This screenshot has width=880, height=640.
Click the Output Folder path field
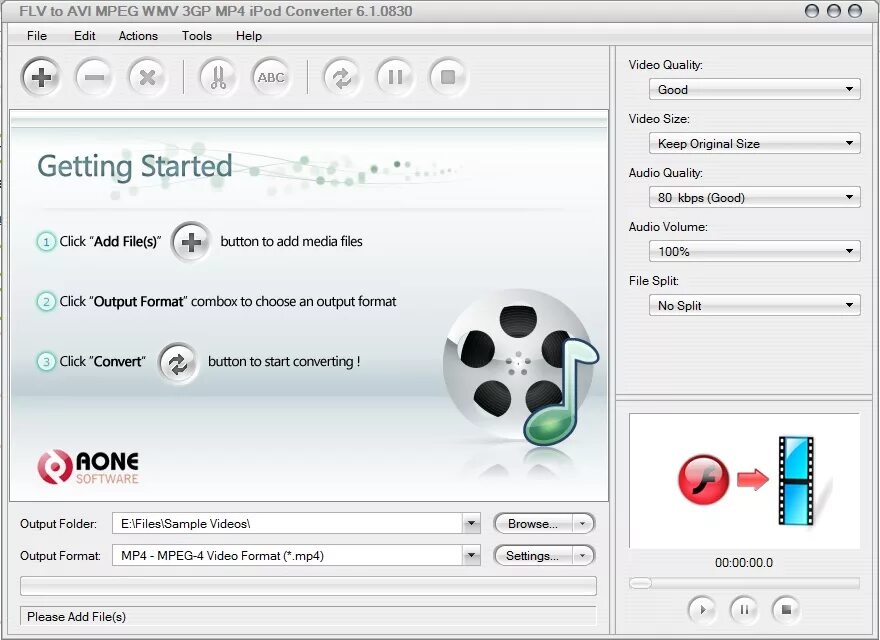[x=288, y=523]
